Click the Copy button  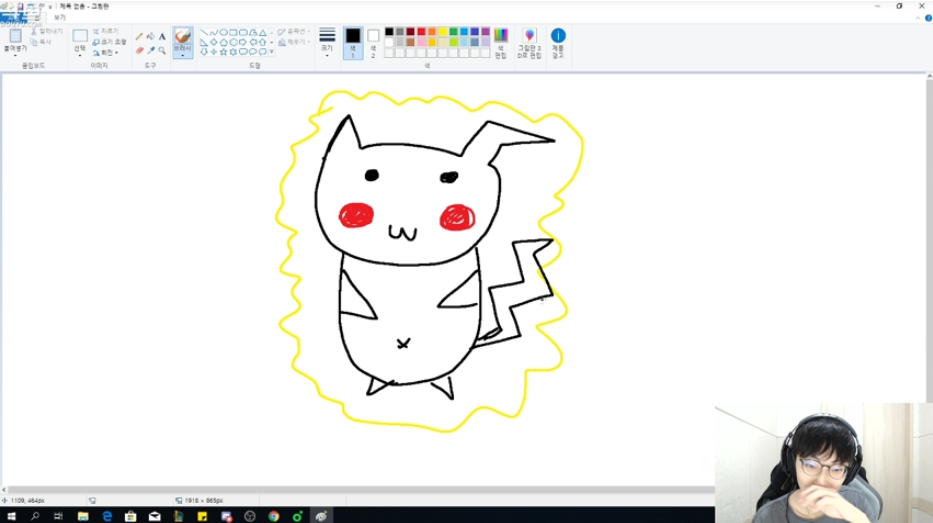tap(41, 42)
